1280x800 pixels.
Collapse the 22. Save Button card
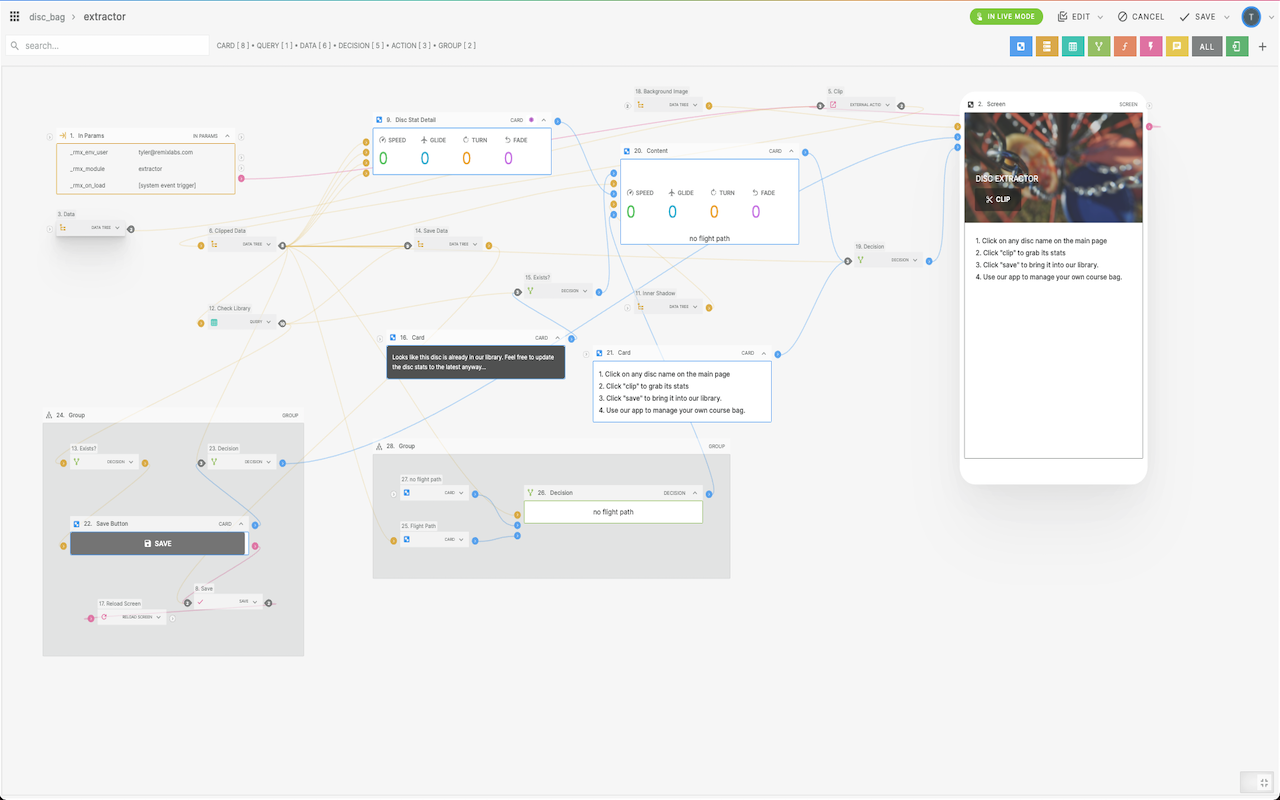pos(241,524)
